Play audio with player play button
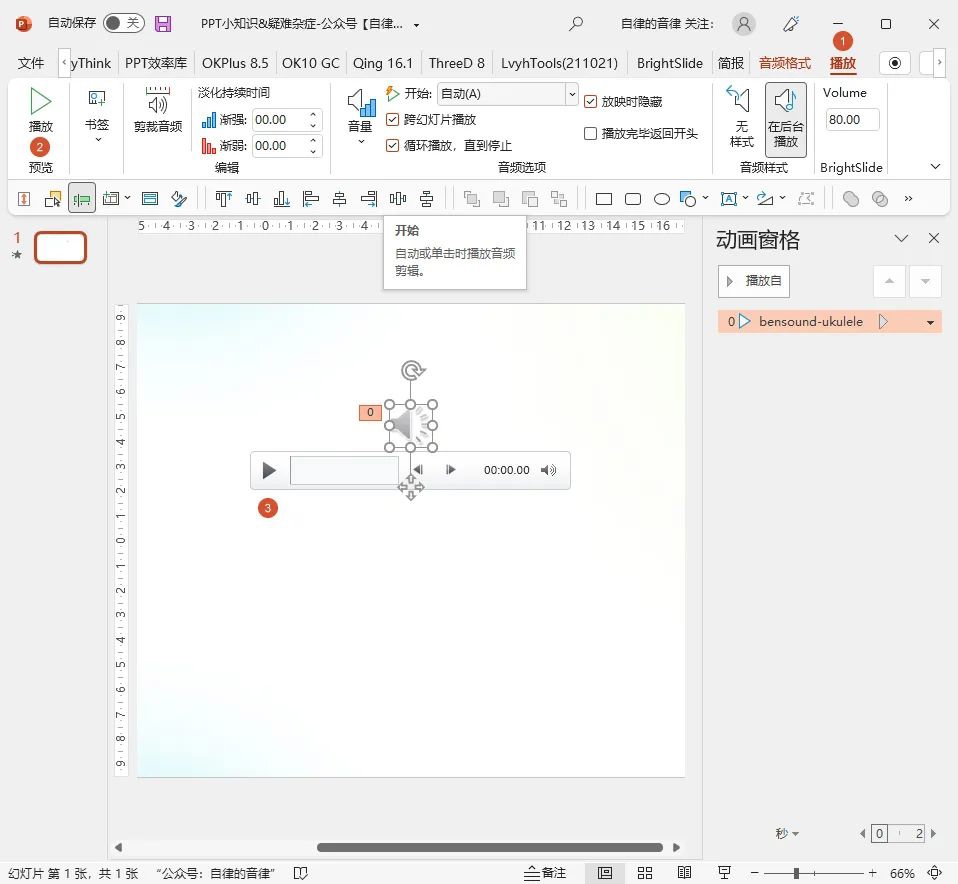The height and width of the screenshot is (884, 958). pos(269,470)
